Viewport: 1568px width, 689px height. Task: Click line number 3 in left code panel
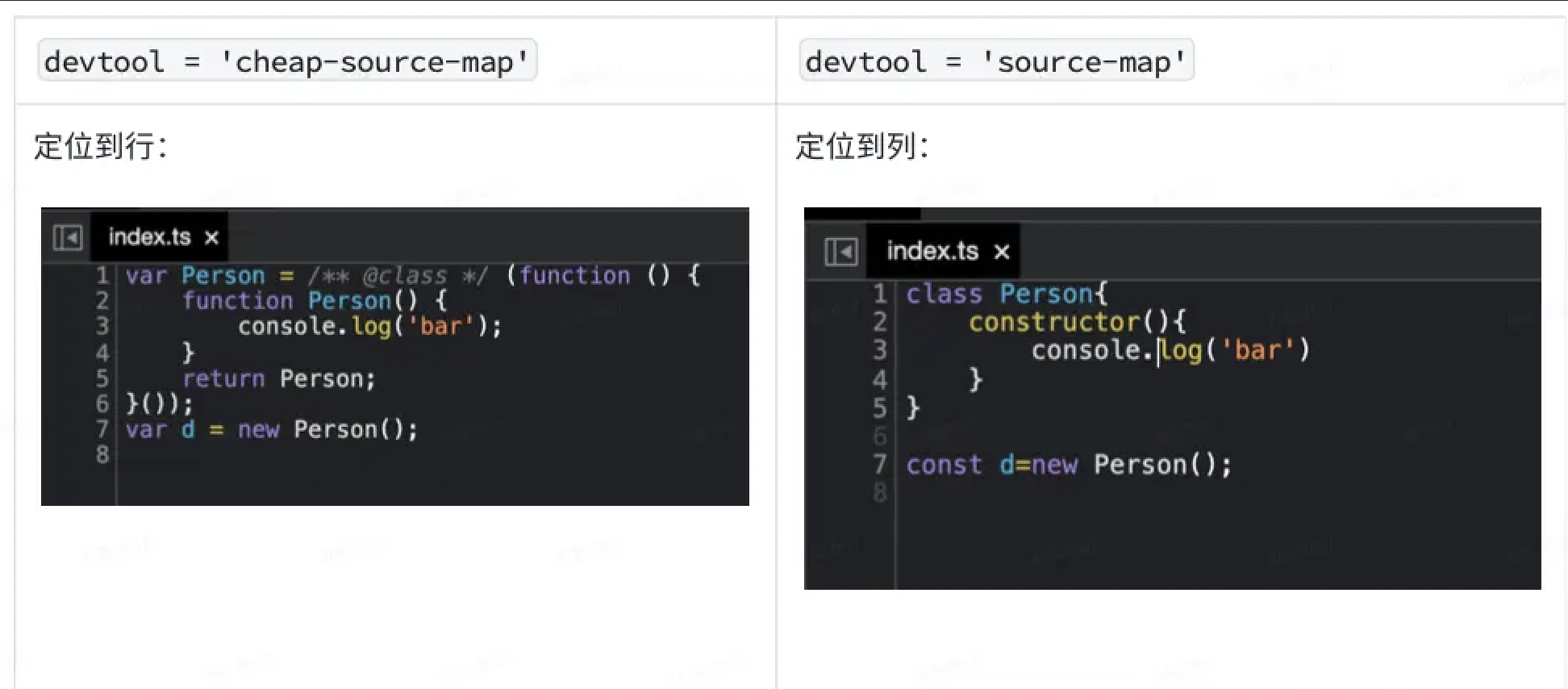coord(102,327)
